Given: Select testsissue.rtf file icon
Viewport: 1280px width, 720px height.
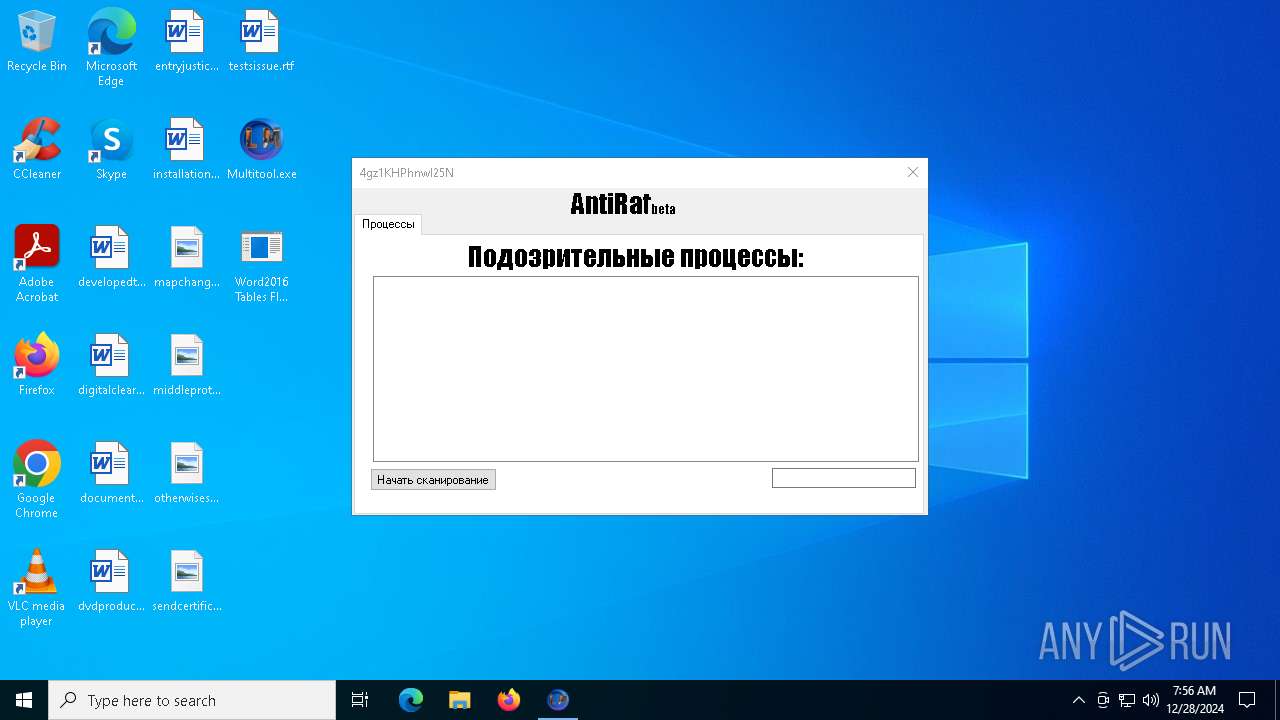Looking at the screenshot, I should click(261, 41).
